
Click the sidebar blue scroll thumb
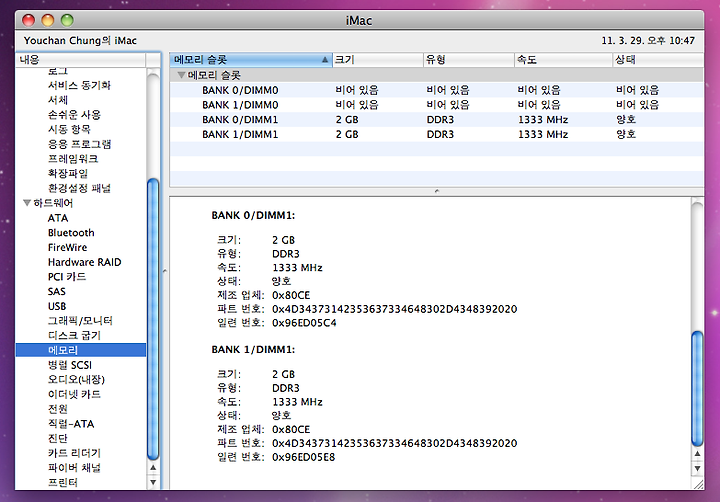(153, 319)
